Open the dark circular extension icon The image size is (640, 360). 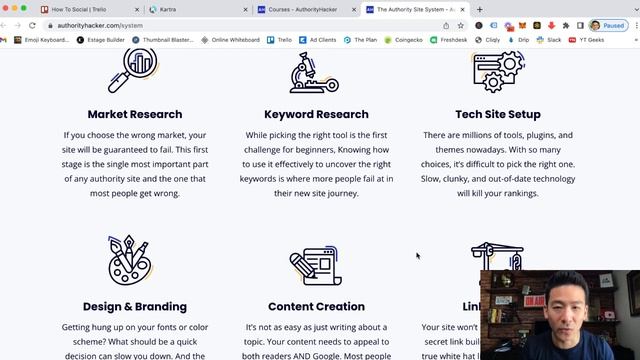coord(479,25)
